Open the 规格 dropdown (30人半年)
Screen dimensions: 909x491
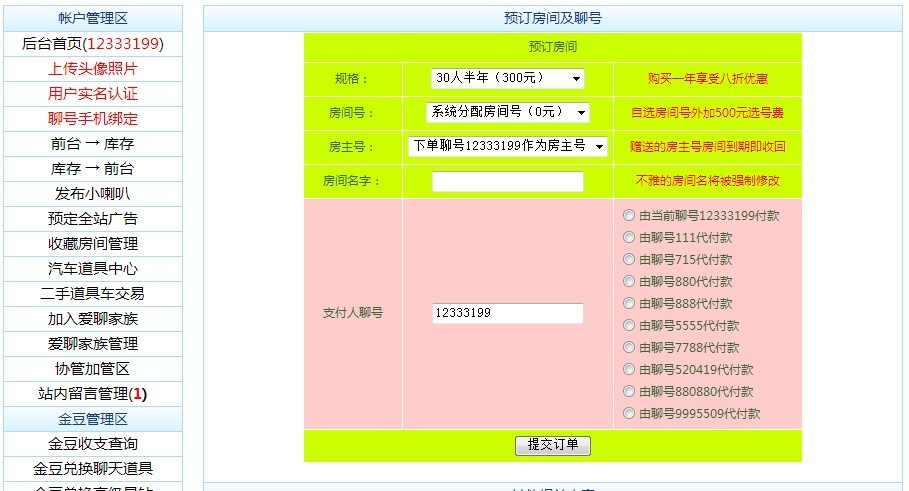pos(508,78)
